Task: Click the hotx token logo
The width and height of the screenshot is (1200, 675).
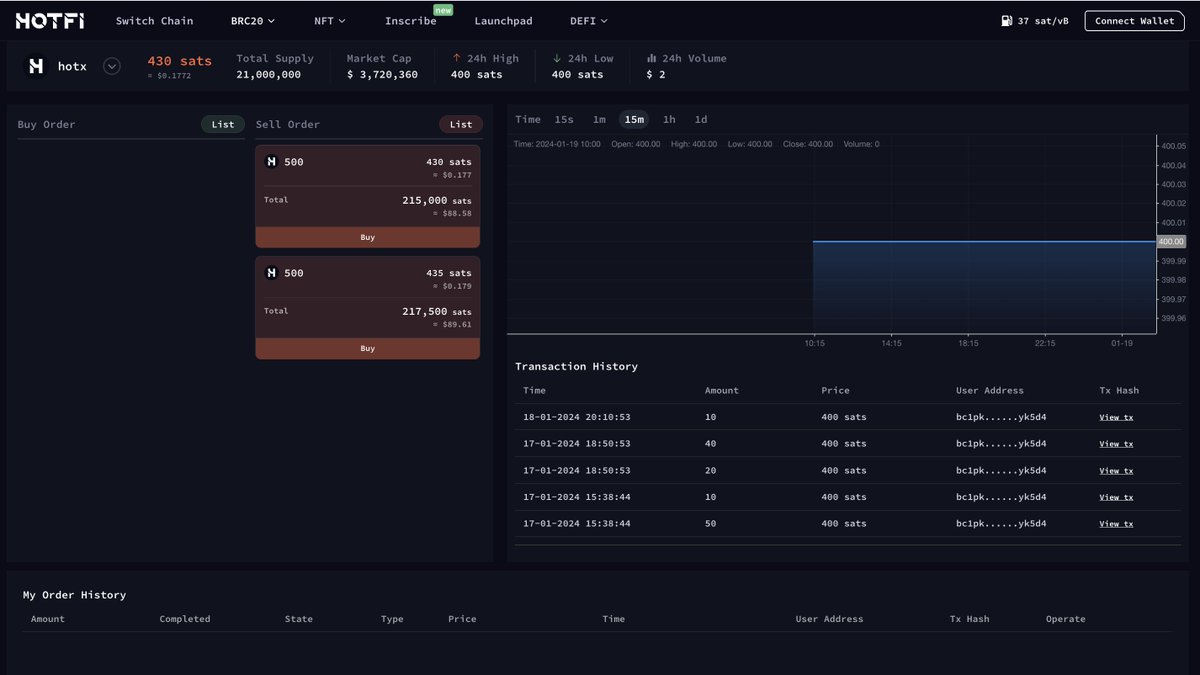Action: [x=36, y=66]
